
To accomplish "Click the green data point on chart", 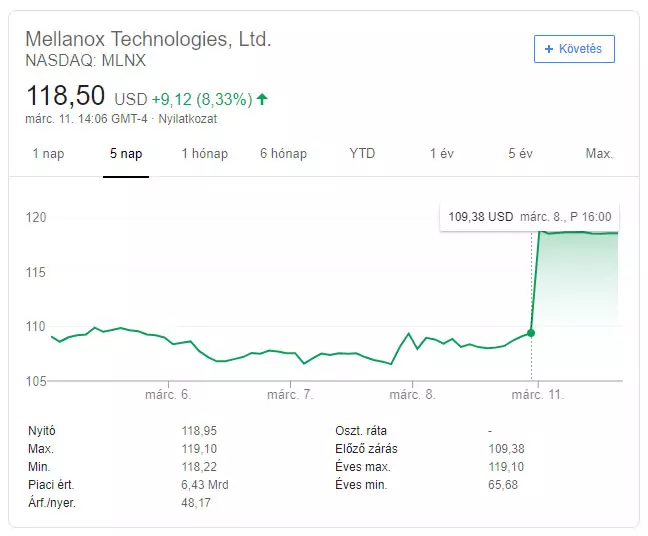I will click(531, 333).
